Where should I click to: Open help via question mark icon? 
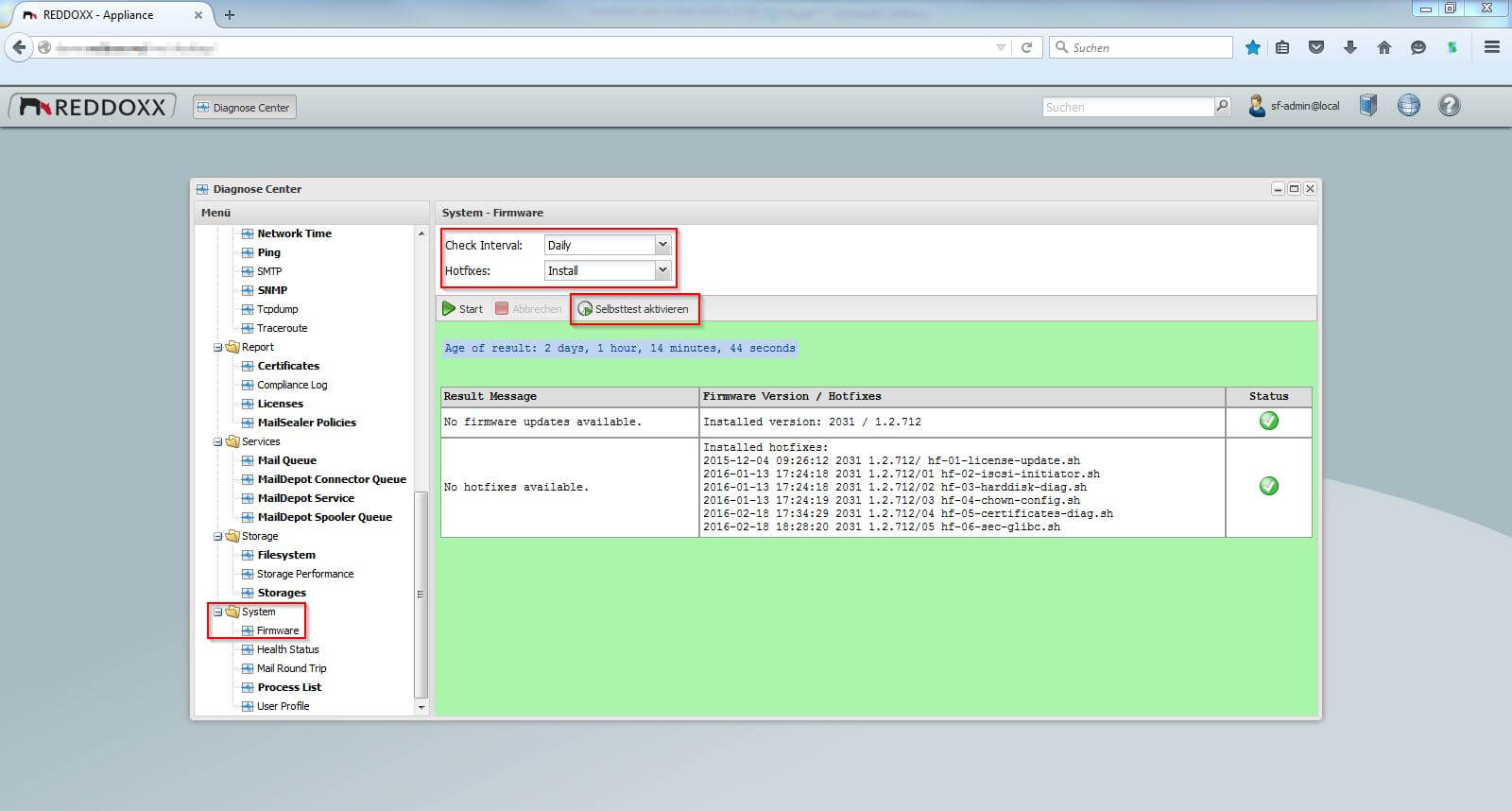(1449, 106)
